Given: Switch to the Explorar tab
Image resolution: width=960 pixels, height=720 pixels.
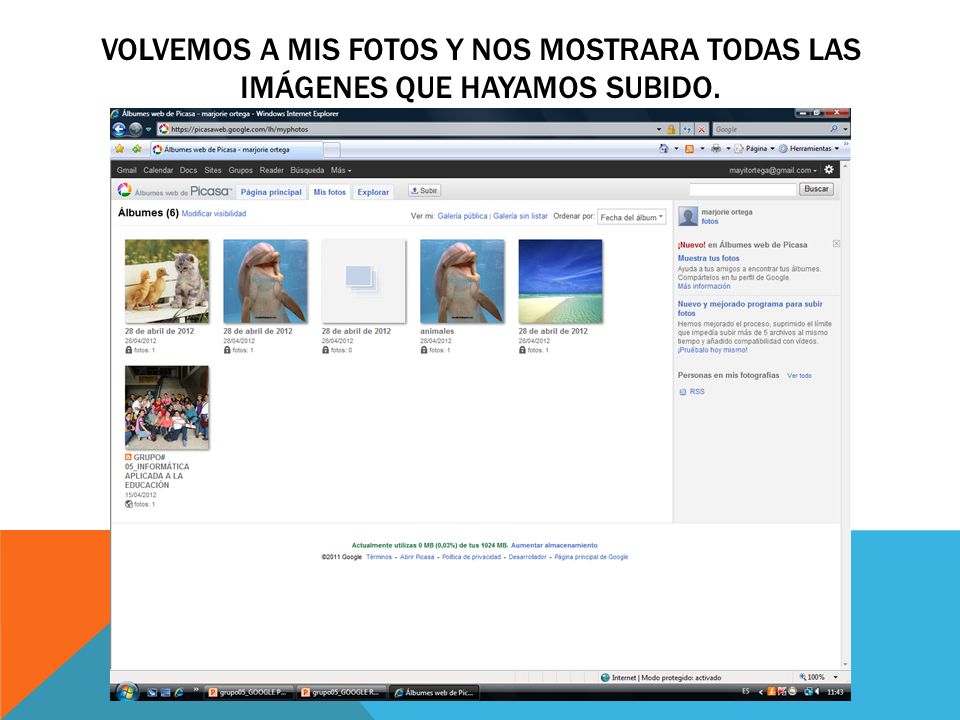Looking at the screenshot, I should pyautogui.click(x=373, y=192).
